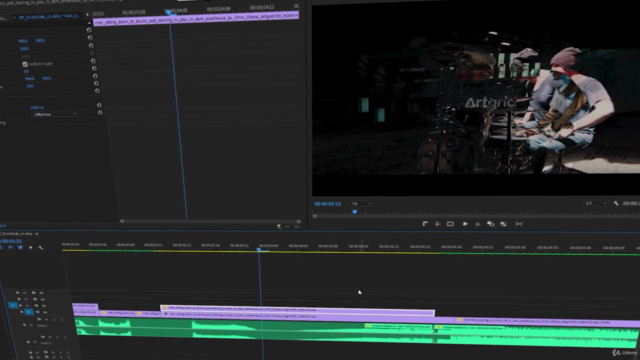Click the 0.0 value below Uniform Scale

(26, 71)
